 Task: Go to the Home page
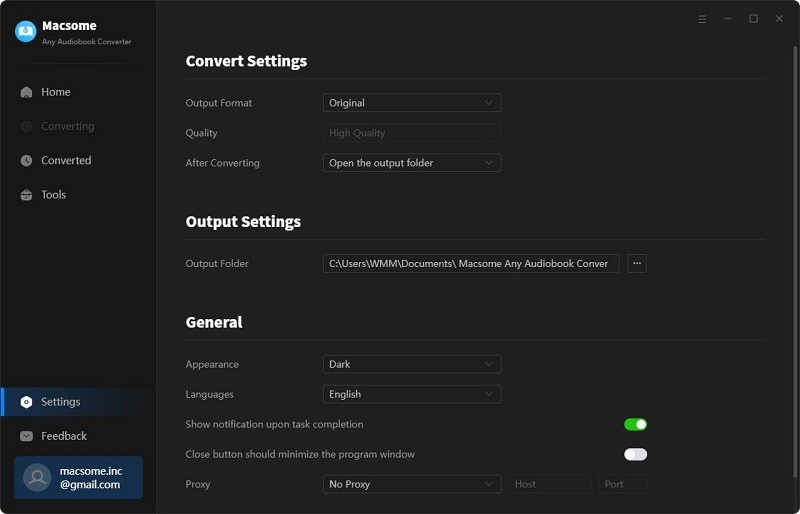tap(78, 92)
